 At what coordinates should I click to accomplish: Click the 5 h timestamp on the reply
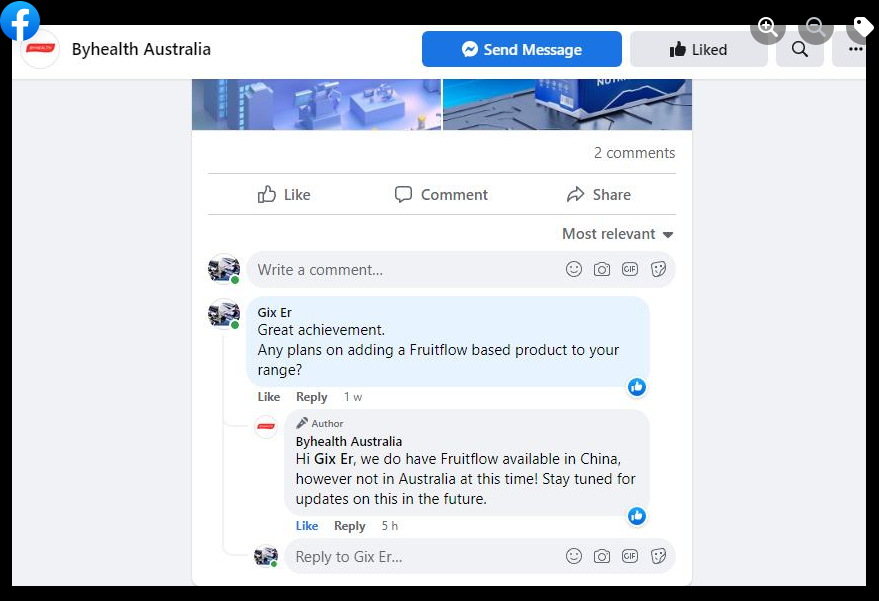[390, 526]
